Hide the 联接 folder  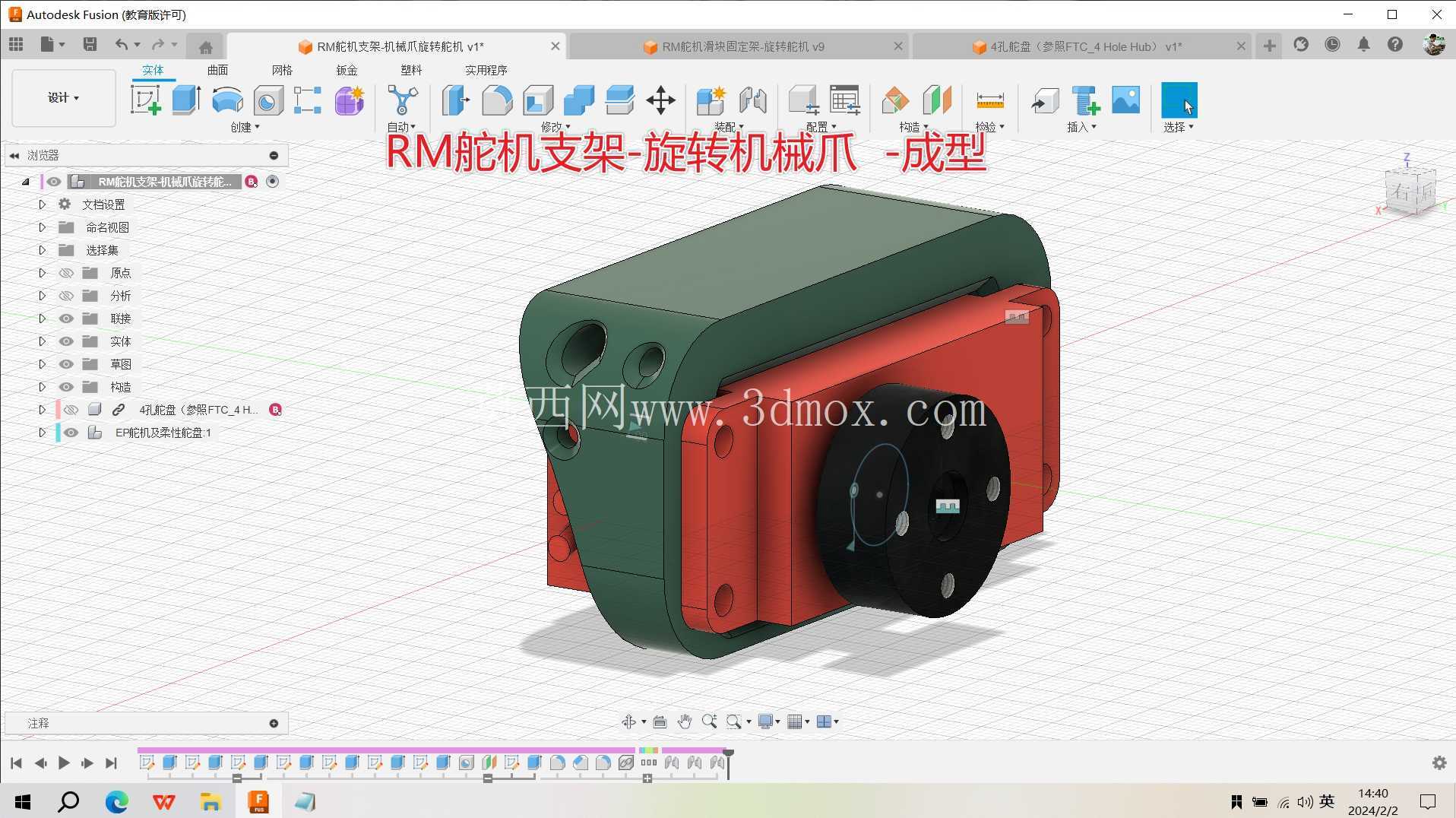click(x=66, y=319)
